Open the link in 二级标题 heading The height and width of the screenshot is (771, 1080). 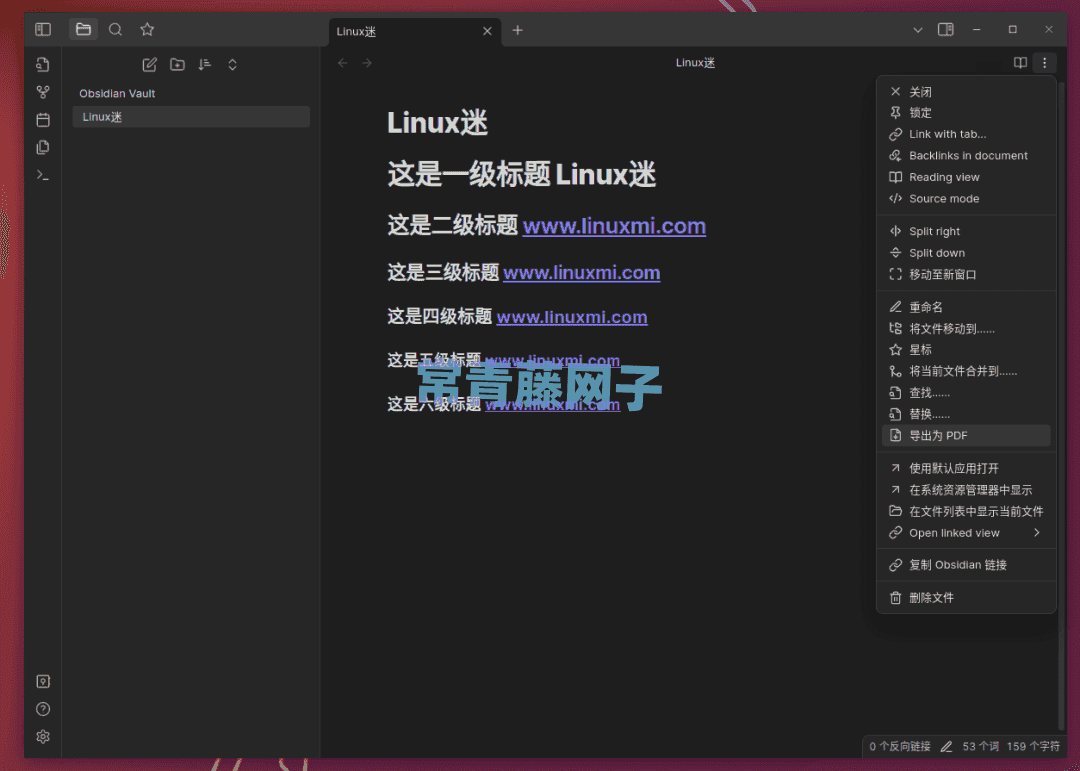[x=614, y=226]
